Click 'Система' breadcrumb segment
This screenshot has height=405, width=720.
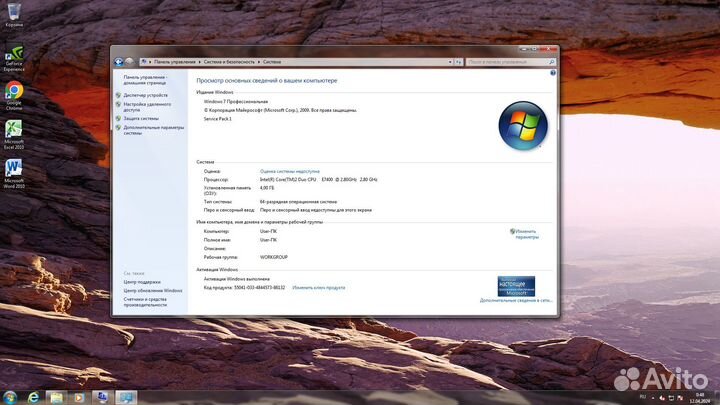[x=272, y=62]
